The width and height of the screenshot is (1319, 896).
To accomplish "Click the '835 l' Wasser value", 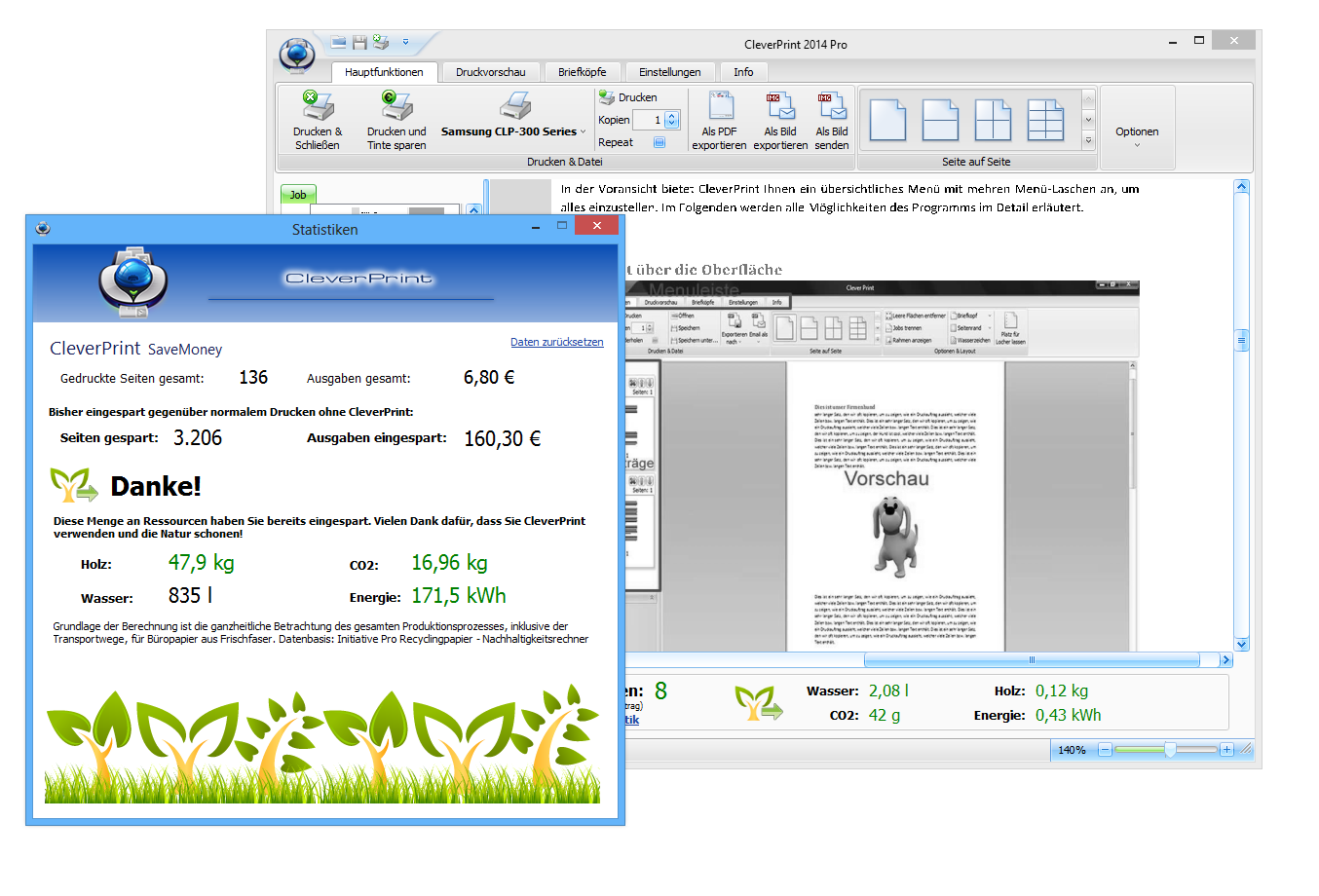I will pos(190,596).
